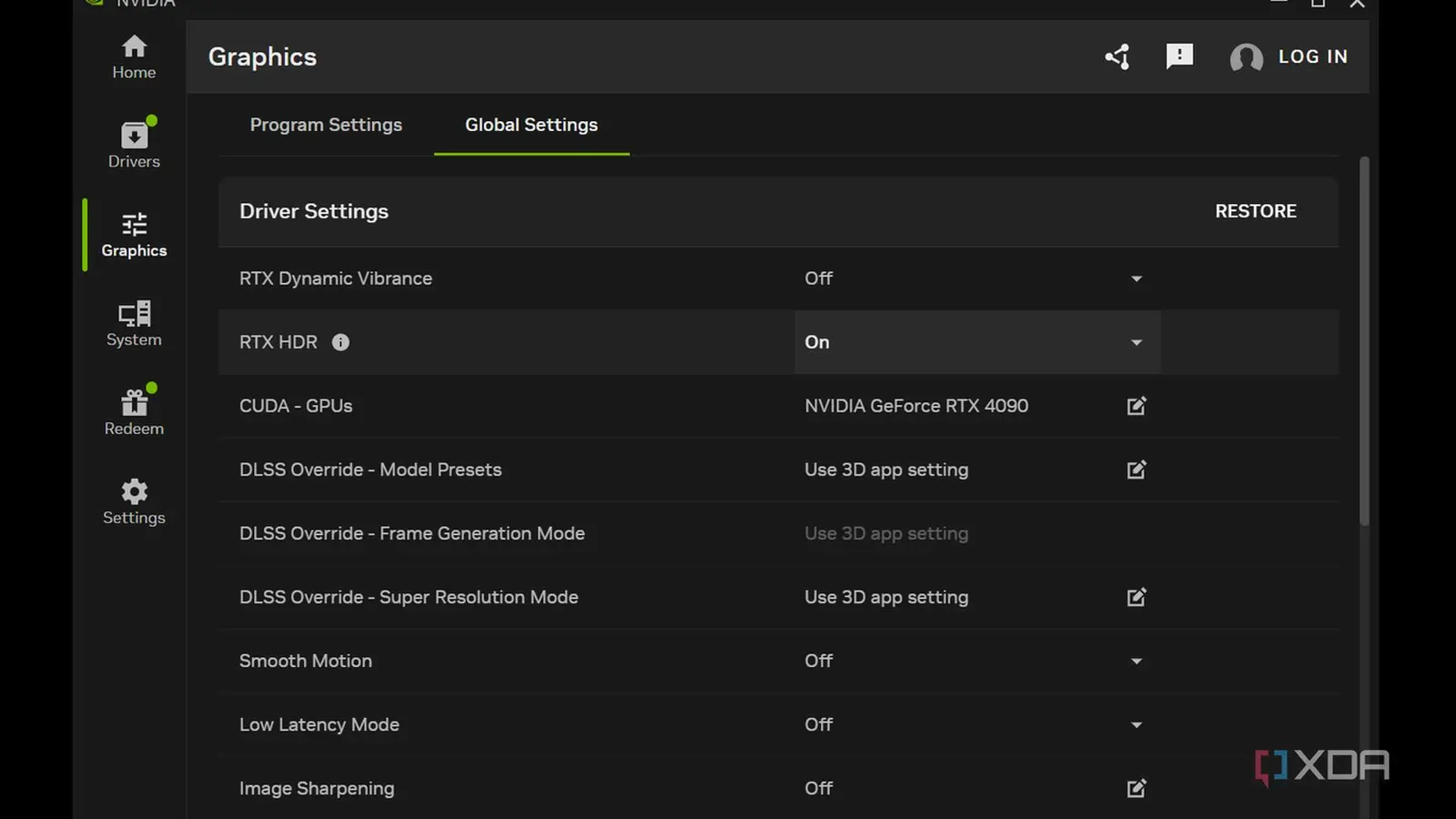1456x819 pixels.
Task: Open the Drivers section
Action: coord(134,145)
